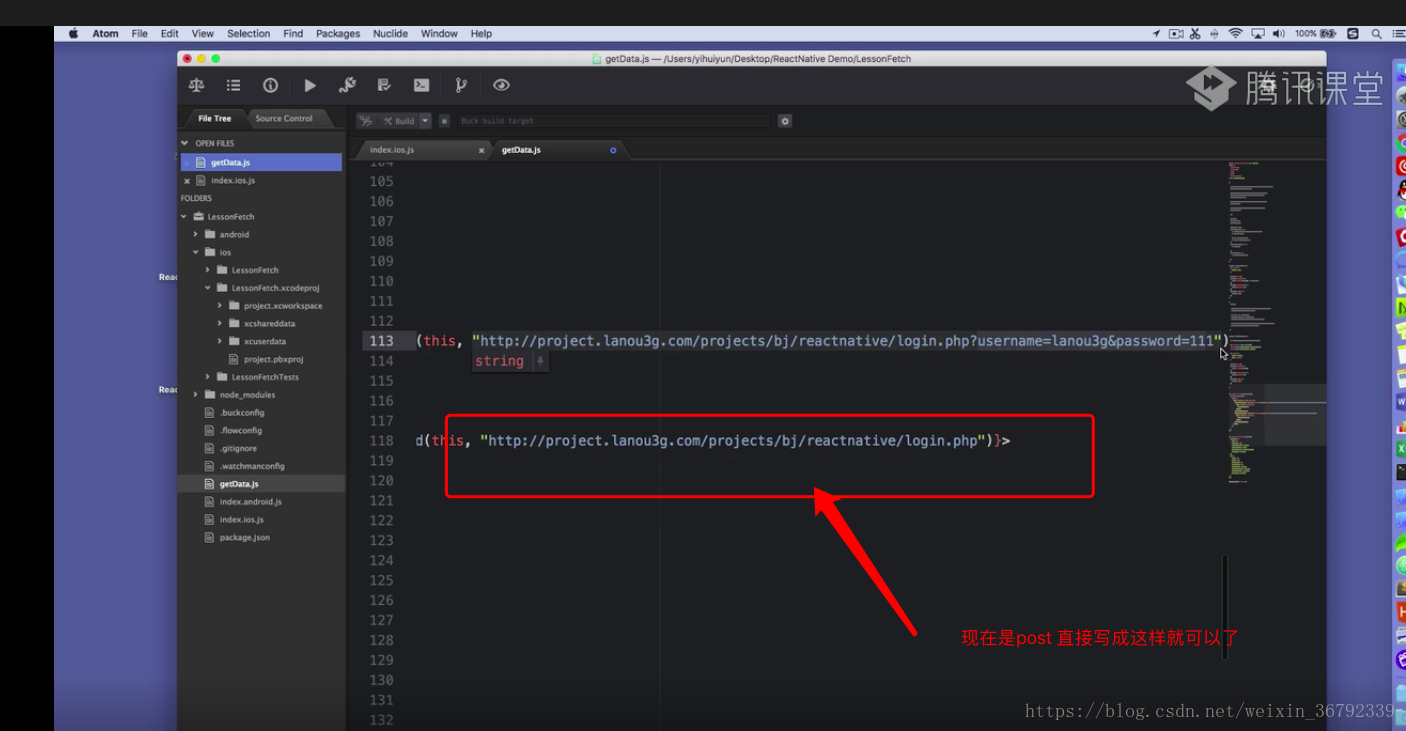Click the Buck build target input field
Viewport: 1406px width, 731px height.
[614, 121]
